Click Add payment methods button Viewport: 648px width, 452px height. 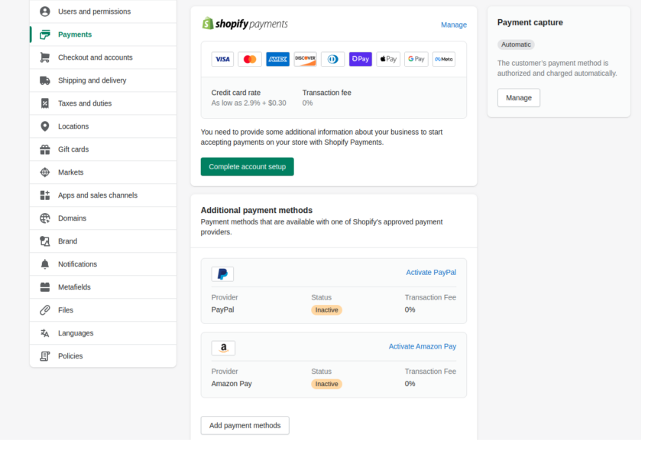245,426
